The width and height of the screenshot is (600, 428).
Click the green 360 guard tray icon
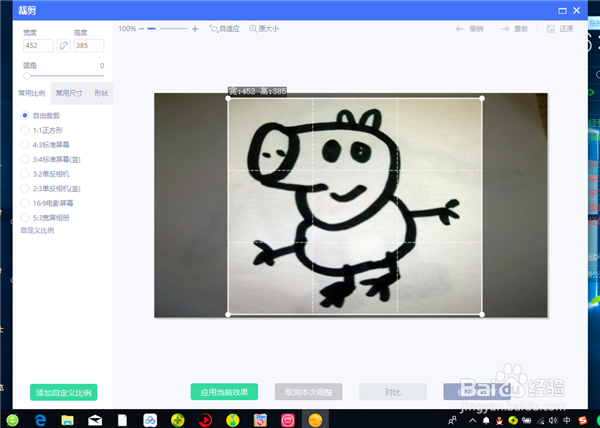pos(513,421)
